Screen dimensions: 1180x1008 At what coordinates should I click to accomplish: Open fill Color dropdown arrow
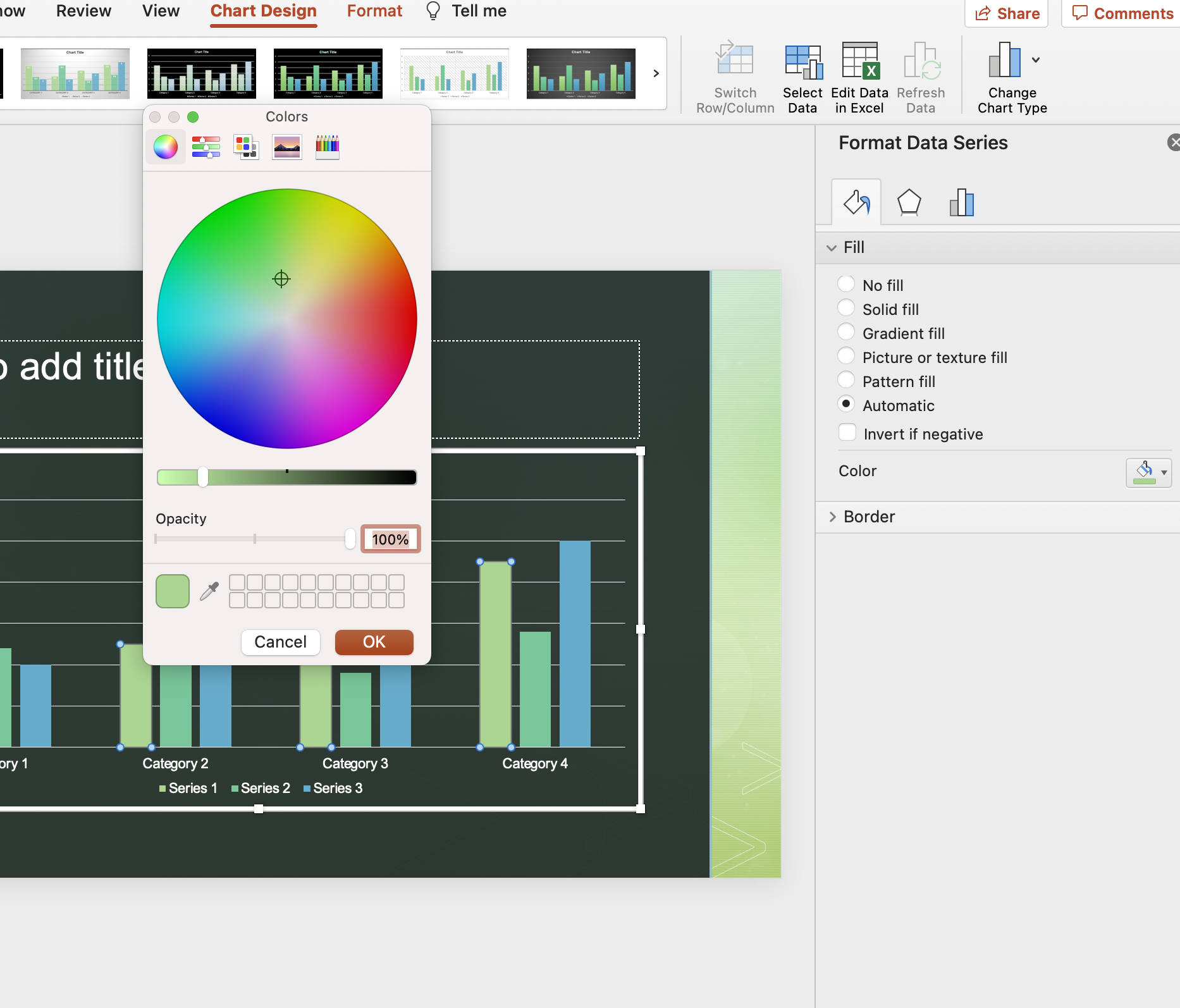click(1164, 472)
